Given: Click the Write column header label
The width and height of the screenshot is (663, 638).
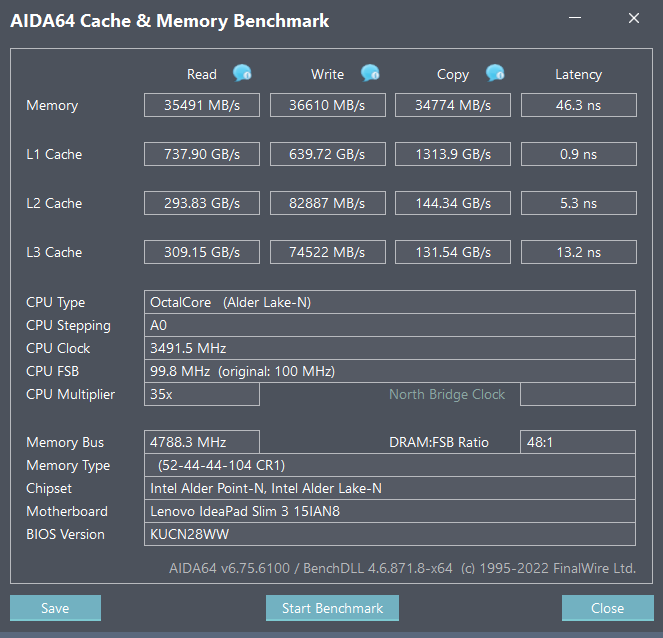Looking at the screenshot, I should [328, 74].
